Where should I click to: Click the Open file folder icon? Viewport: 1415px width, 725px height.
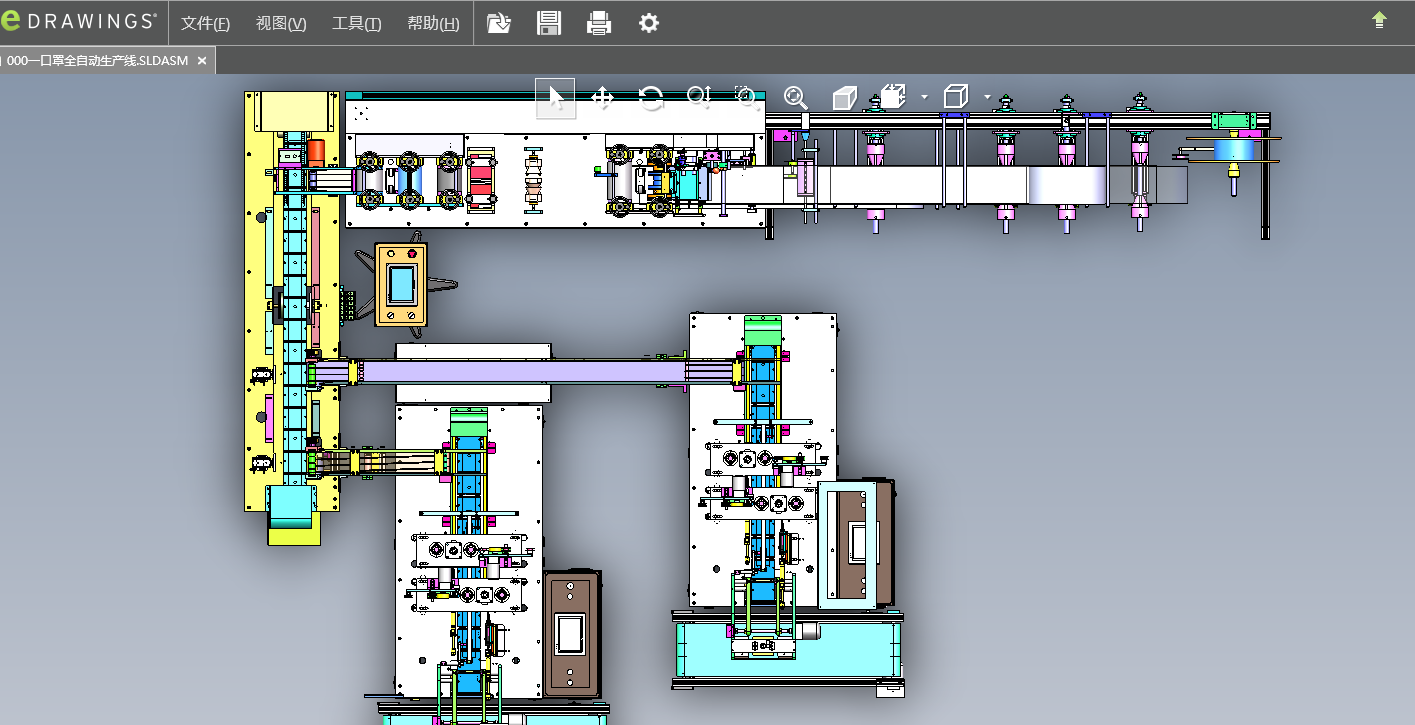point(499,23)
